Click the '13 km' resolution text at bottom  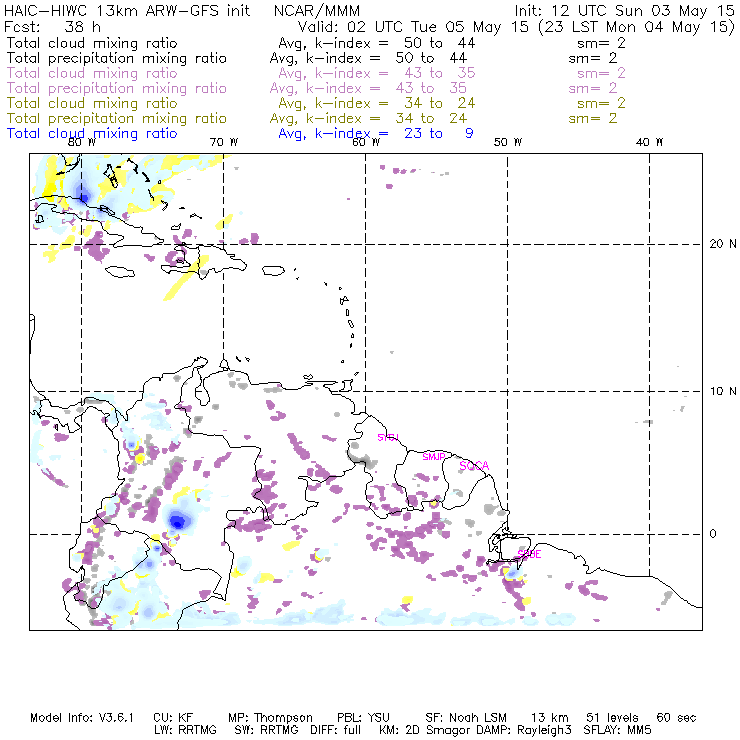click(x=549, y=718)
